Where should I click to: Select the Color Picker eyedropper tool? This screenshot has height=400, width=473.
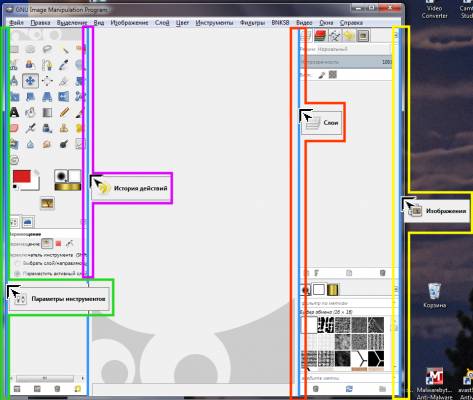[x=64, y=65]
